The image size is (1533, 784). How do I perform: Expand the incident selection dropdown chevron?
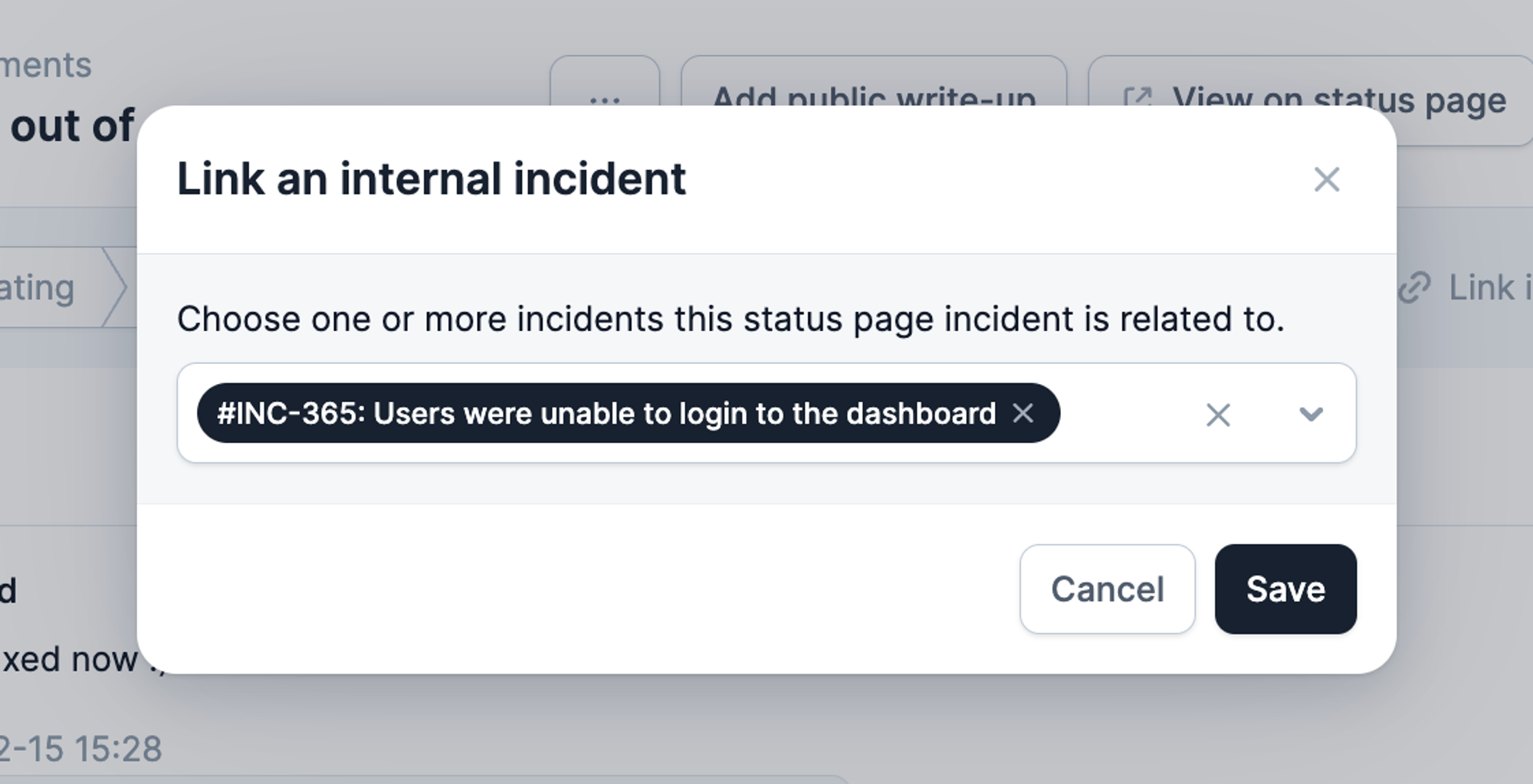1311,415
